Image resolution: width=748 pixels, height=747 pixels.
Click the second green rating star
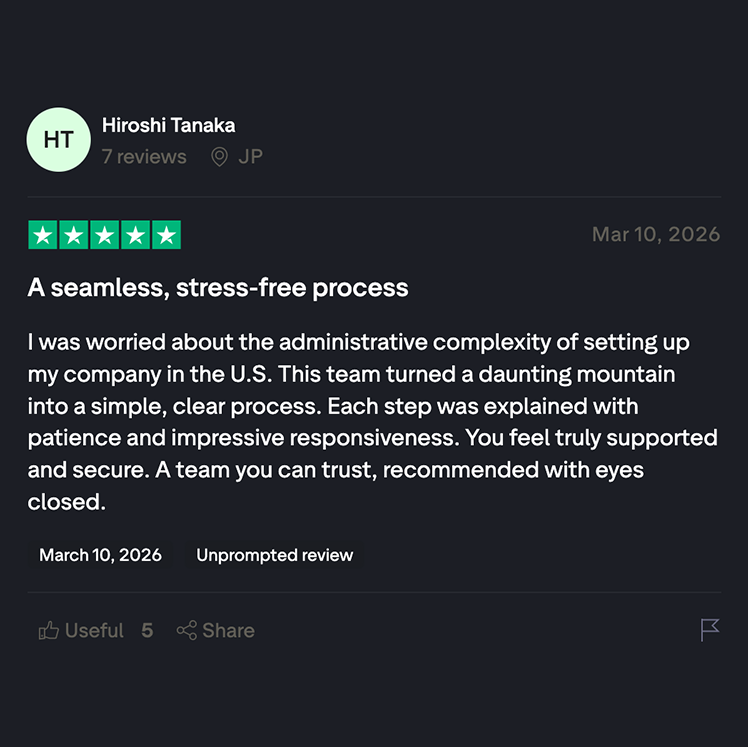(x=74, y=235)
